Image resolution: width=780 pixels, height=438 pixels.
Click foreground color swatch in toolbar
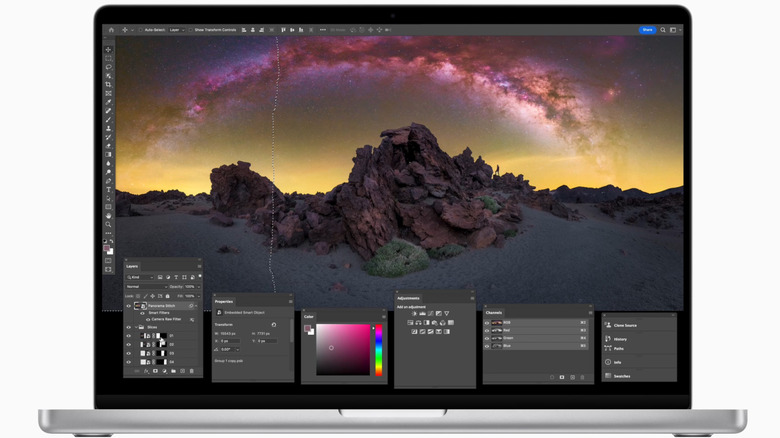(x=106, y=248)
